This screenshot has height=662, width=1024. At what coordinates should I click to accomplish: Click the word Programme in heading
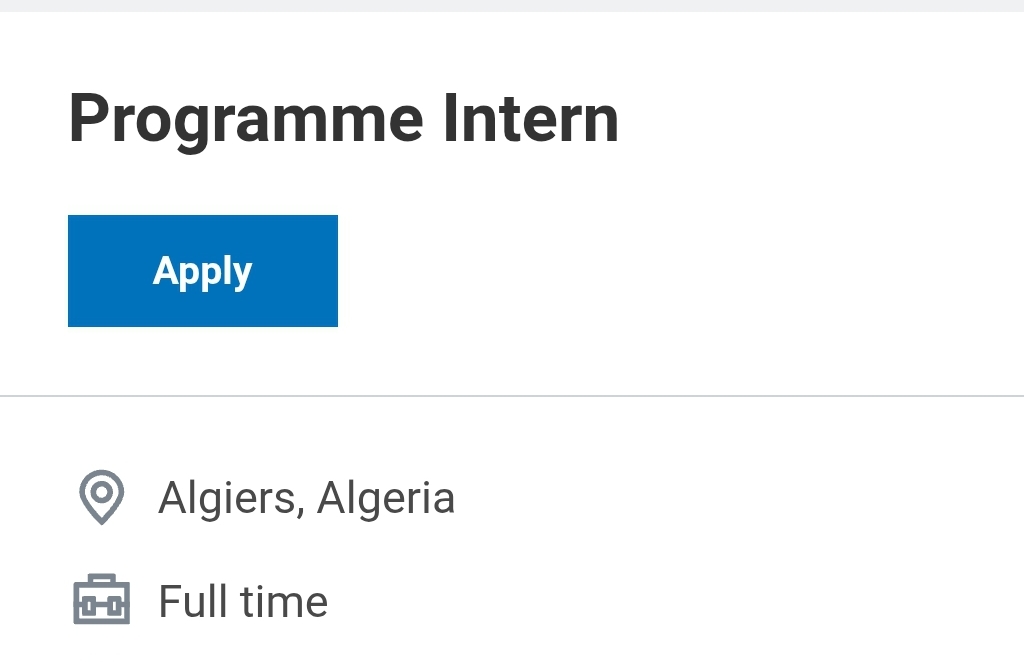[246, 119]
